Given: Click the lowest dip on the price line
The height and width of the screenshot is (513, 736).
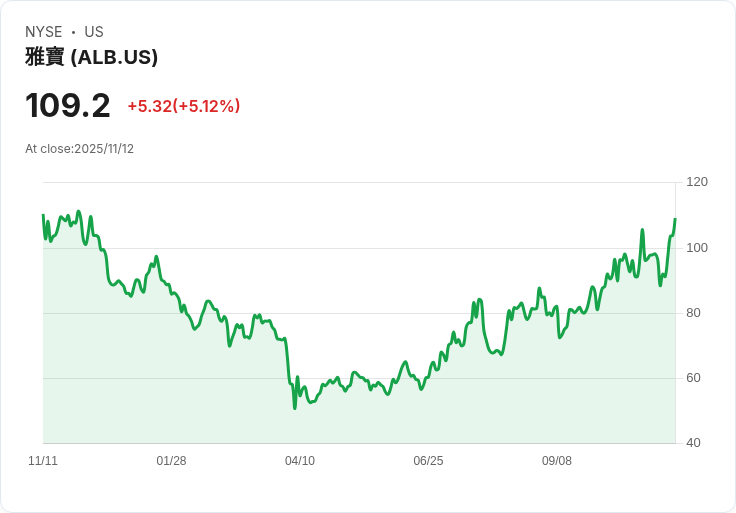Looking at the screenshot, I should pos(294,408).
